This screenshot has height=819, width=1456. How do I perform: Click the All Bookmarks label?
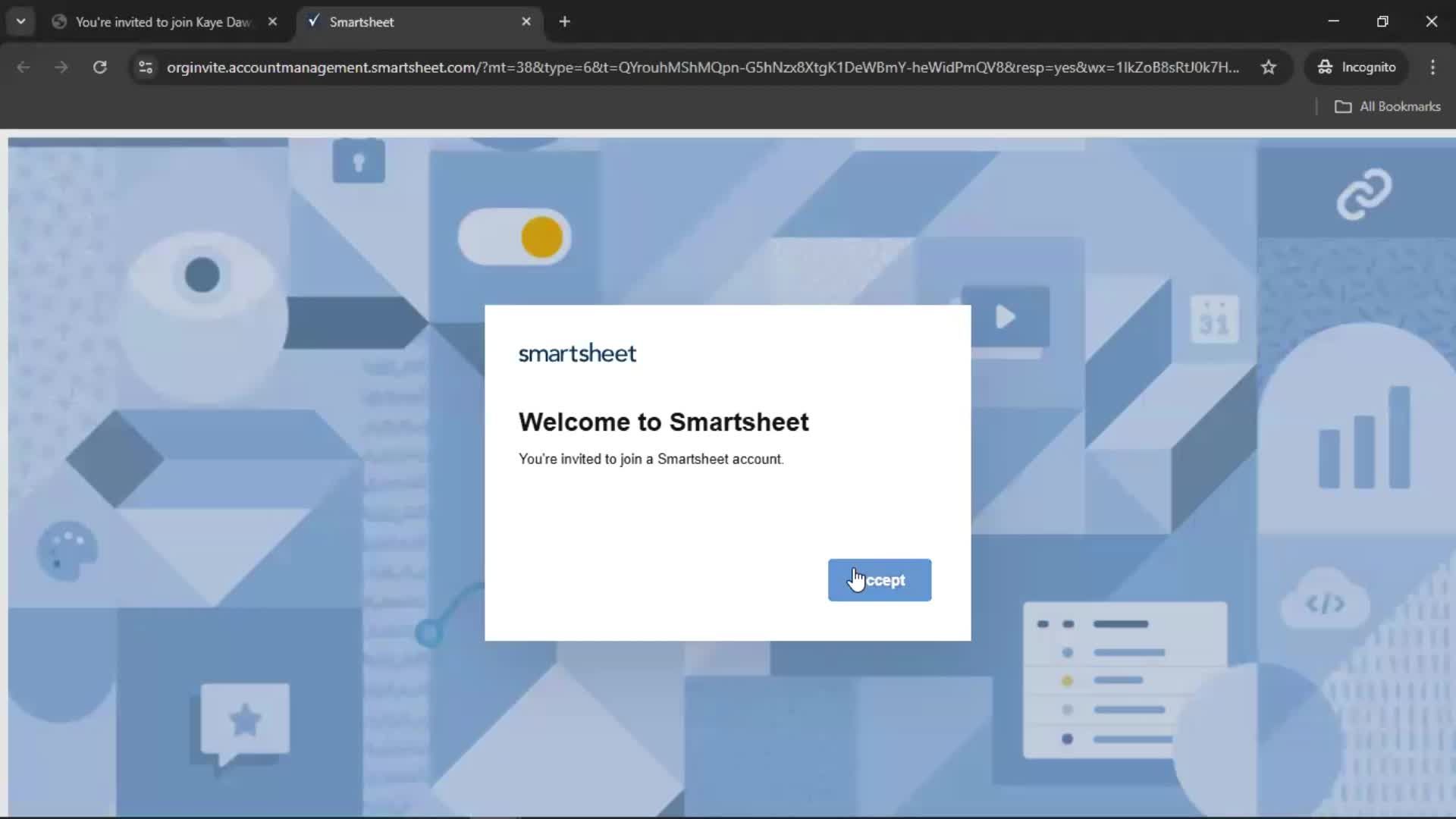[1400, 106]
